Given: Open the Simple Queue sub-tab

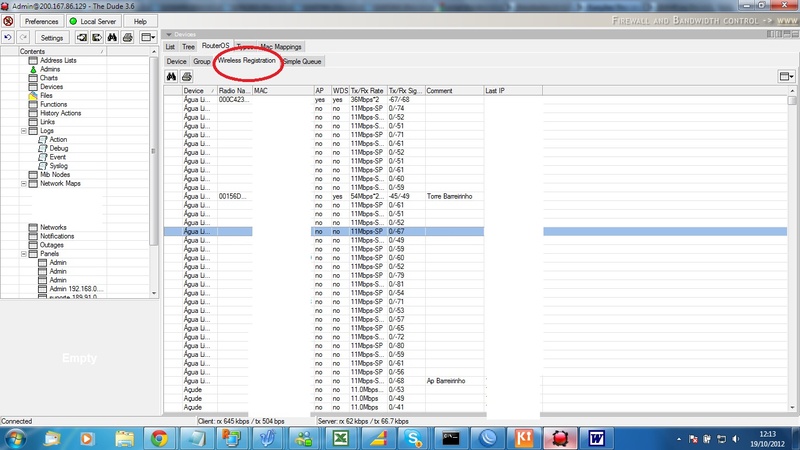Looking at the screenshot, I should coord(302,61).
